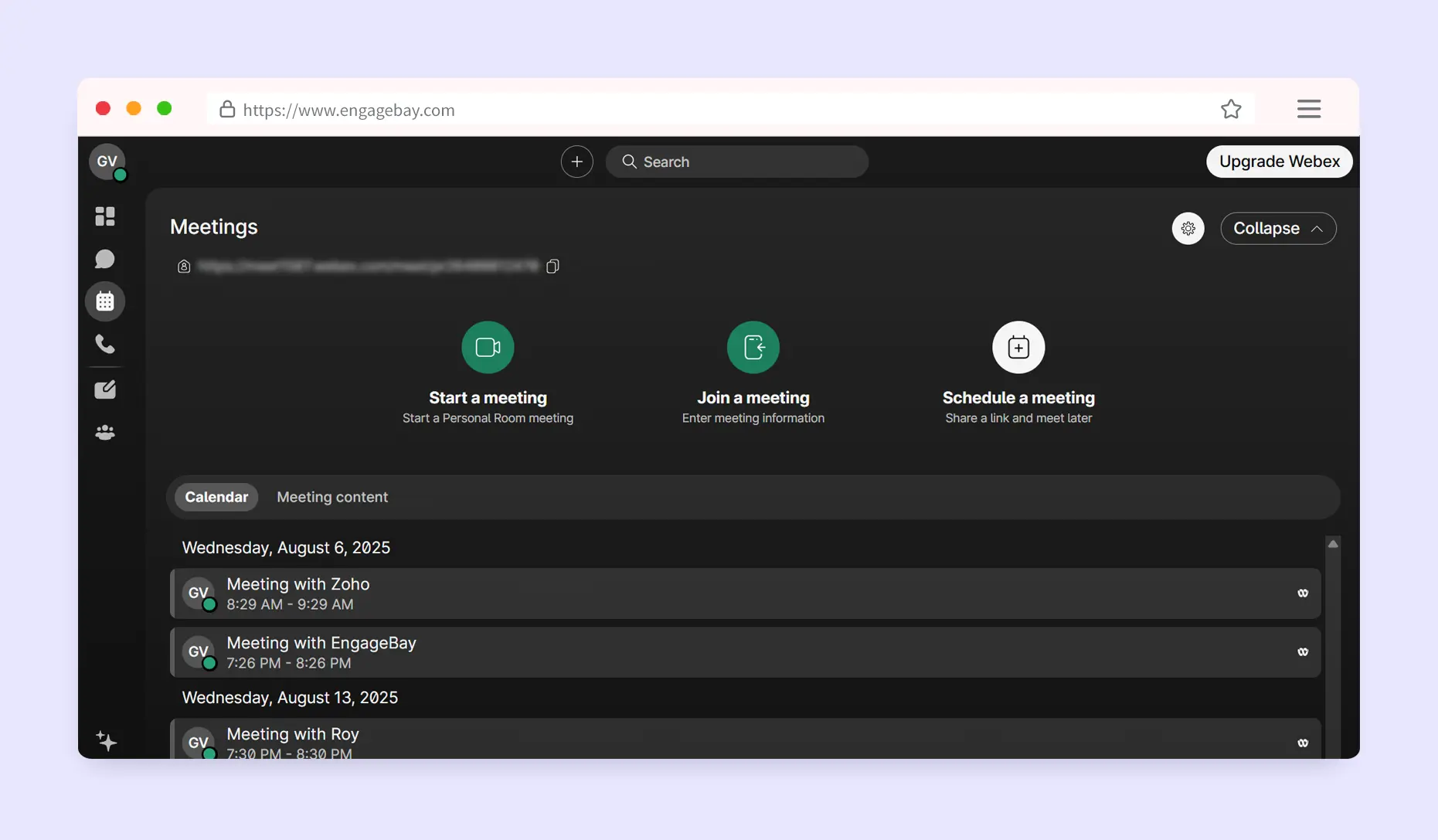Open meeting settings gear icon
1438x840 pixels.
tap(1188, 229)
